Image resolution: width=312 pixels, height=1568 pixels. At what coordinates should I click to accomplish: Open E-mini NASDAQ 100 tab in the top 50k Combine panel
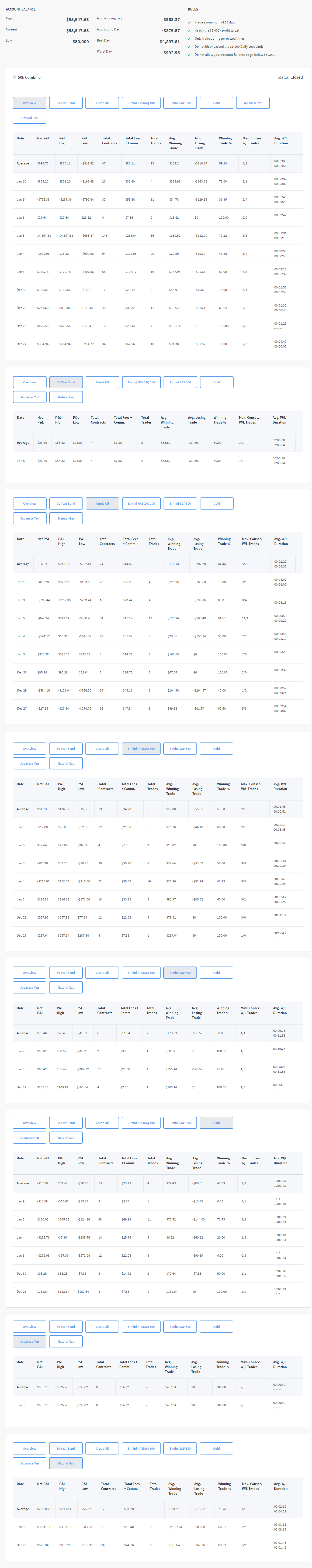[x=141, y=103]
